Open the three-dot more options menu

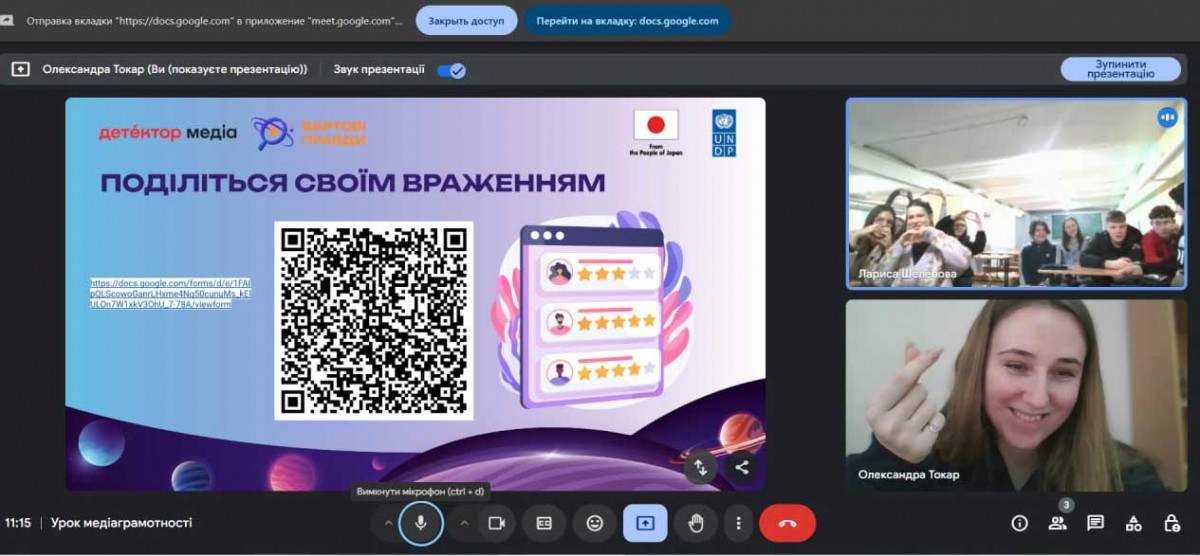(x=738, y=523)
